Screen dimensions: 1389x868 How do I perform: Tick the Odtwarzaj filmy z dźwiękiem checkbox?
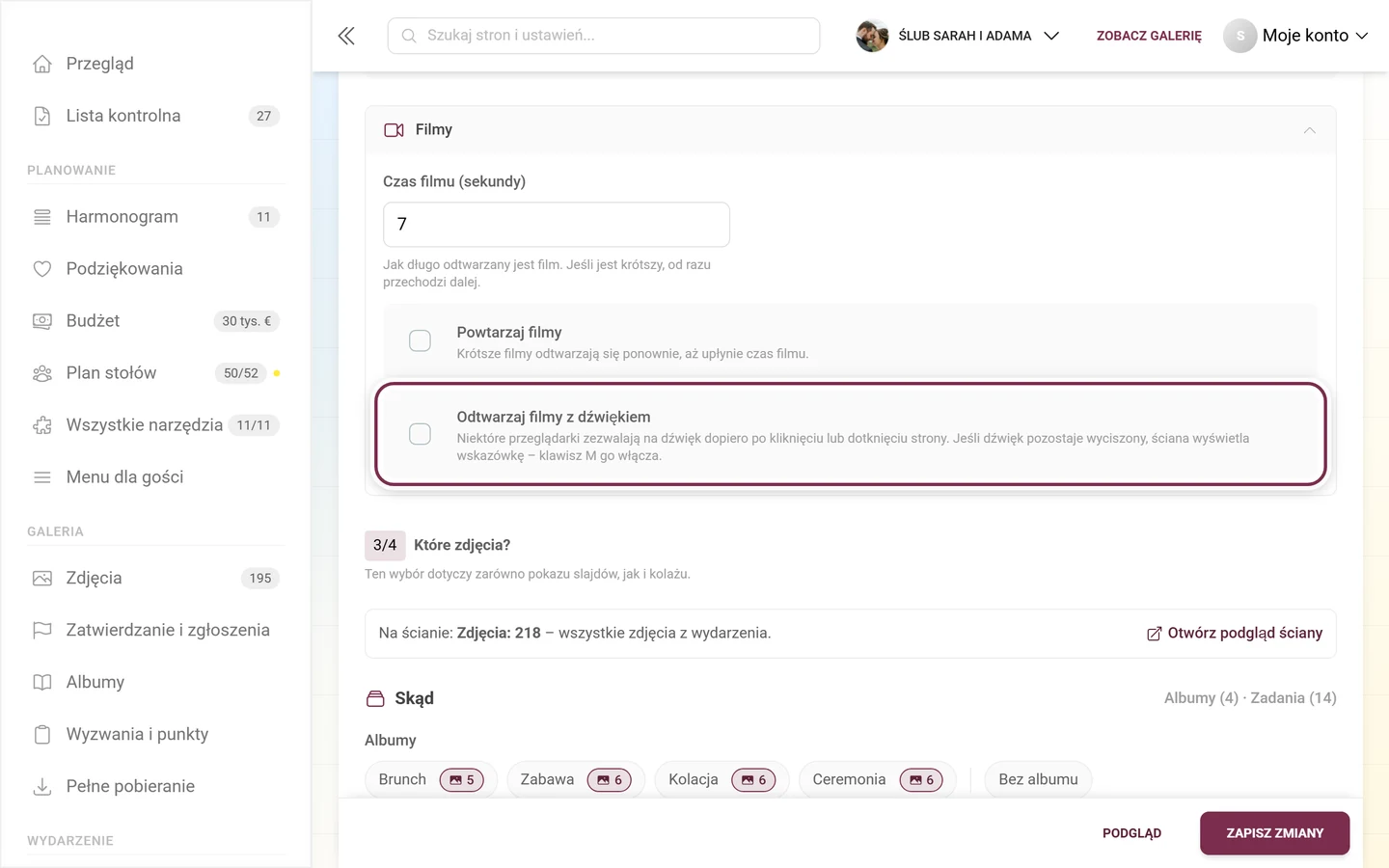coord(420,434)
